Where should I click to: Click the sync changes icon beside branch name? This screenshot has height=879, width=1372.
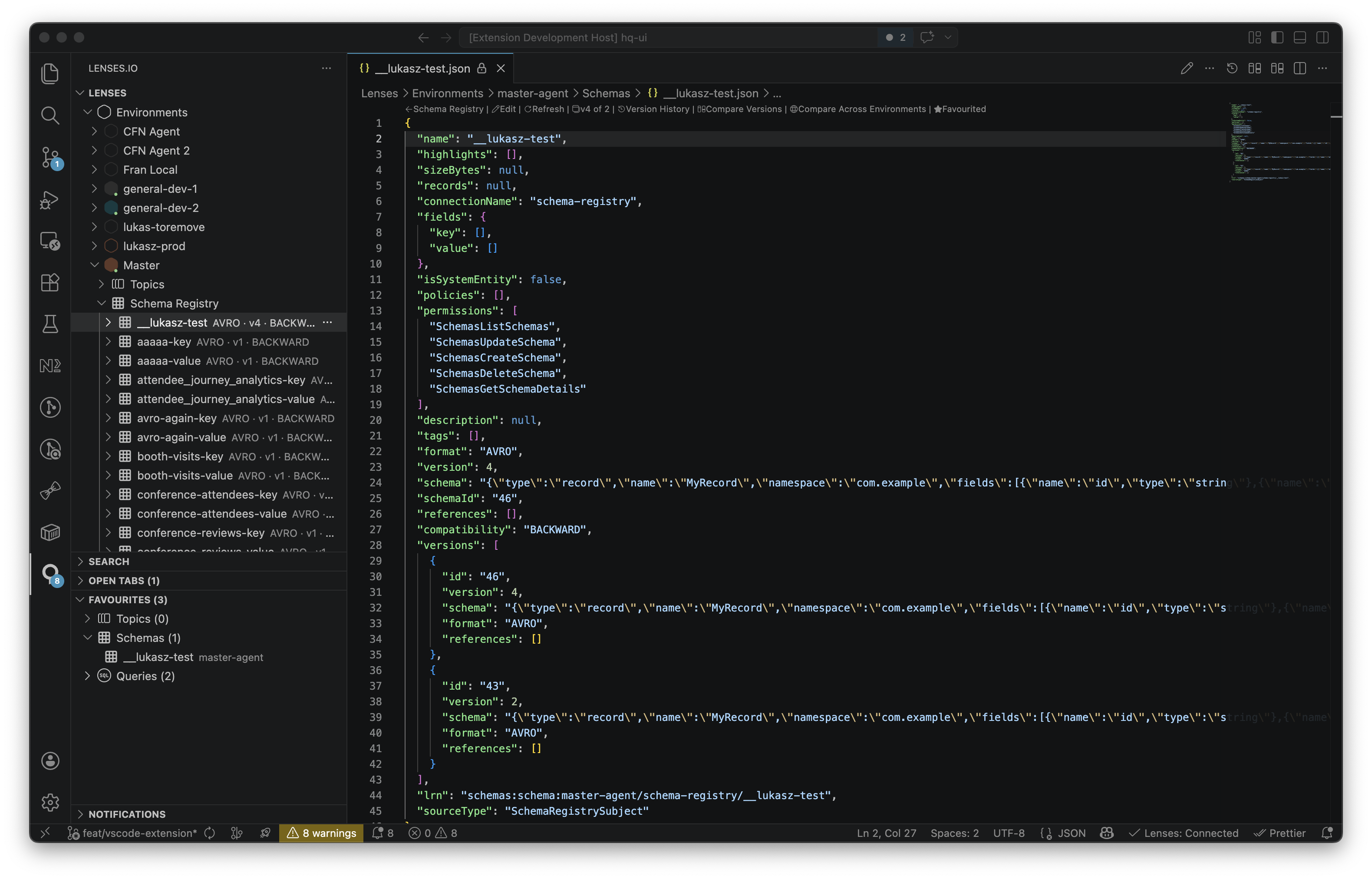coord(210,833)
